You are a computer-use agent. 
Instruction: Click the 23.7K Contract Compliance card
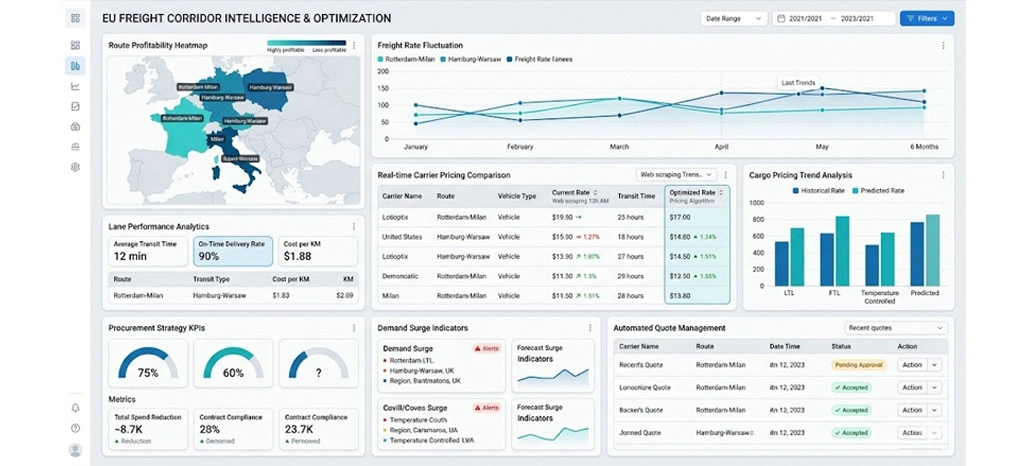pos(318,429)
